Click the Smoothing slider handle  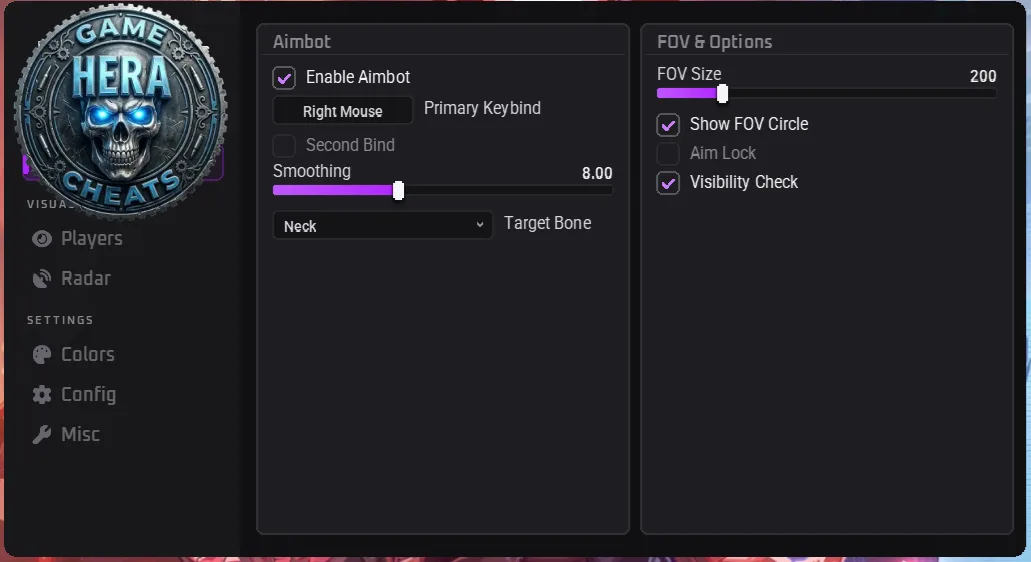(x=398, y=191)
